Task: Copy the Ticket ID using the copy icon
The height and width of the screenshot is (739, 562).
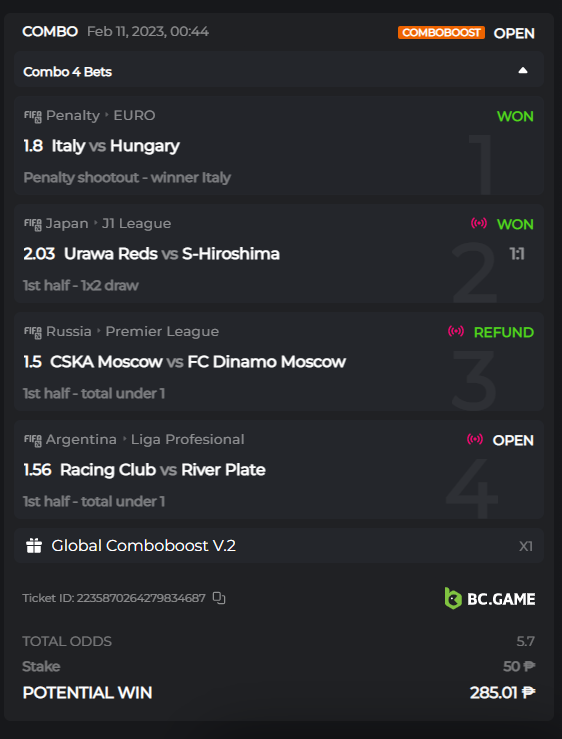Action: [x=219, y=598]
